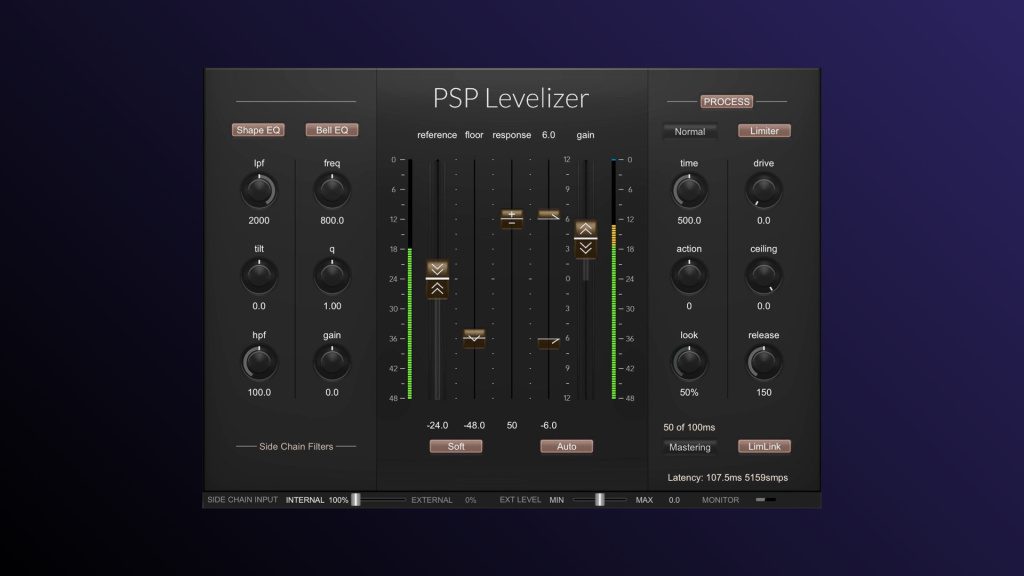Image resolution: width=1024 pixels, height=576 pixels.
Task: Click the ceiling value 0.0
Action: coord(763,306)
